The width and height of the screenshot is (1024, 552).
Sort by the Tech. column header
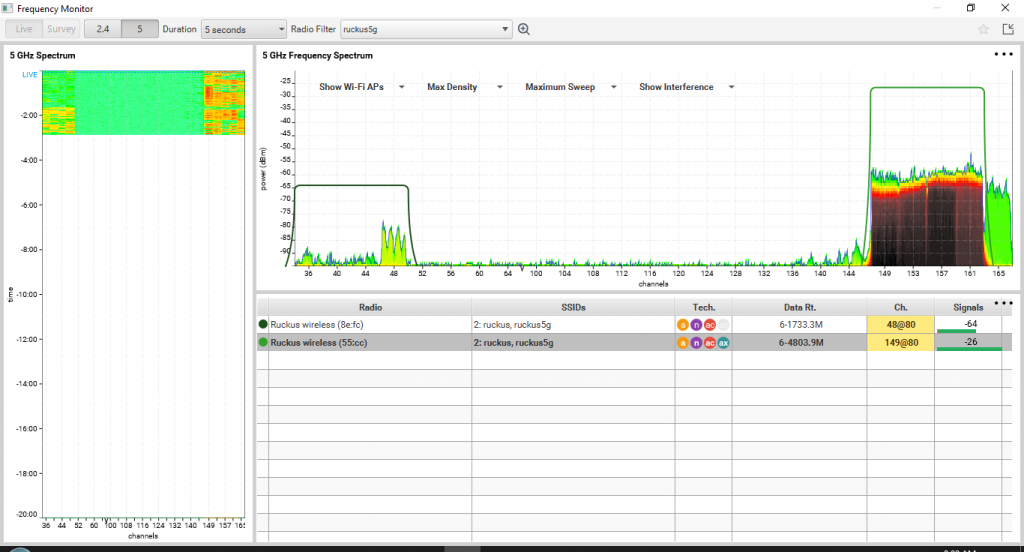pyautogui.click(x=703, y=307)
